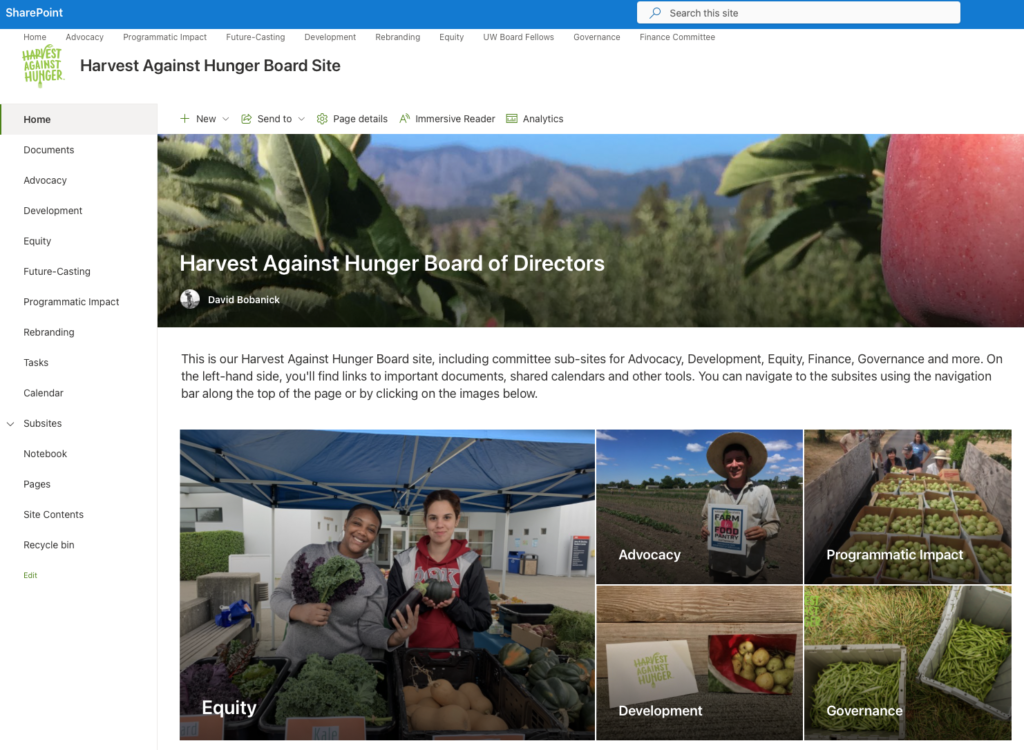The width and height of the screenshot is (1024, 750).
Task: Click the Harvest Against Hunger logo
Action: [x=43, y=66]
